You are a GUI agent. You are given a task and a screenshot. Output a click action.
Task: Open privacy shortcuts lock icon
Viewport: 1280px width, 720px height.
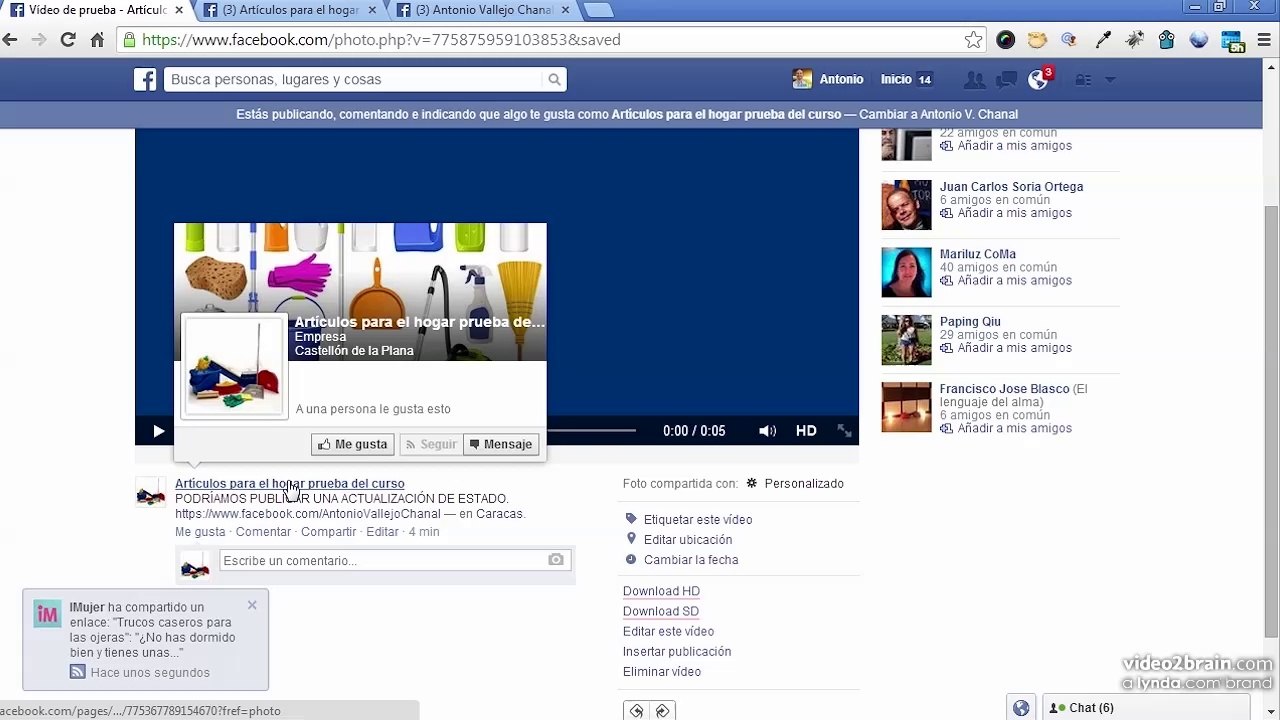click(1083, 80)
